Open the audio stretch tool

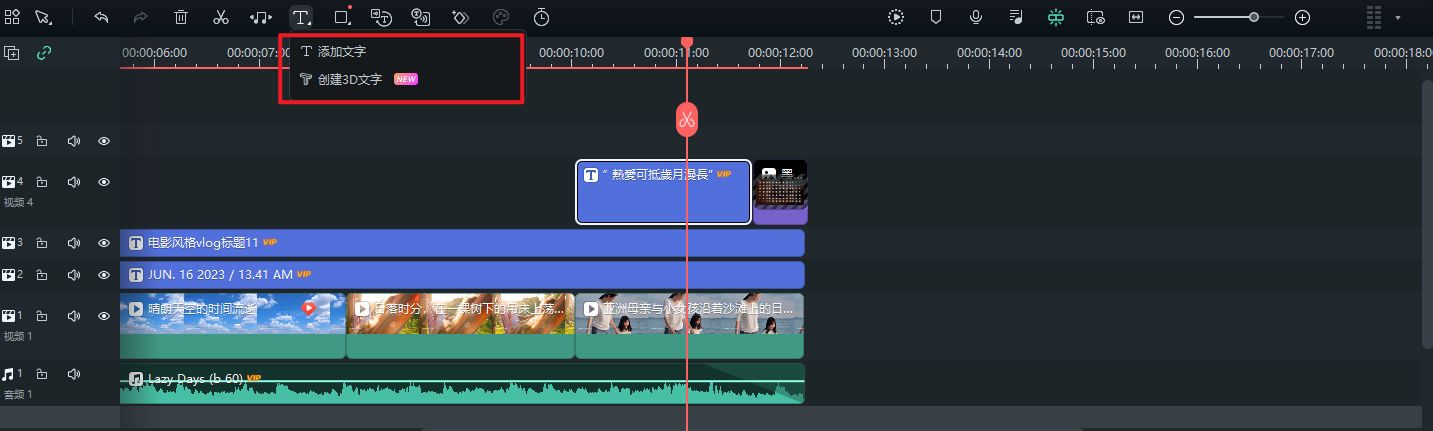click(261, 17)
